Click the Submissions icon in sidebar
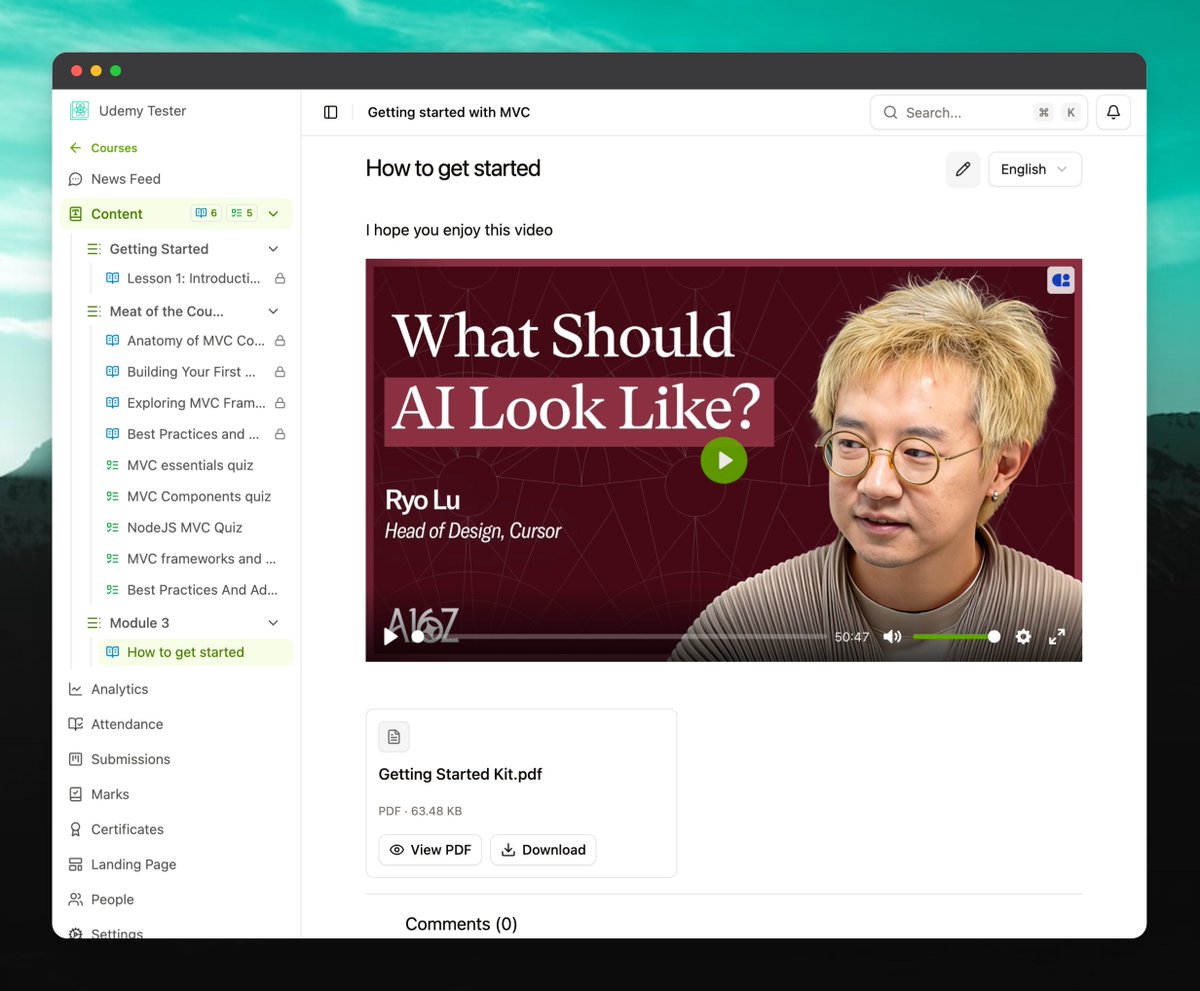1200x991 pixels. [x=75, y=759]
